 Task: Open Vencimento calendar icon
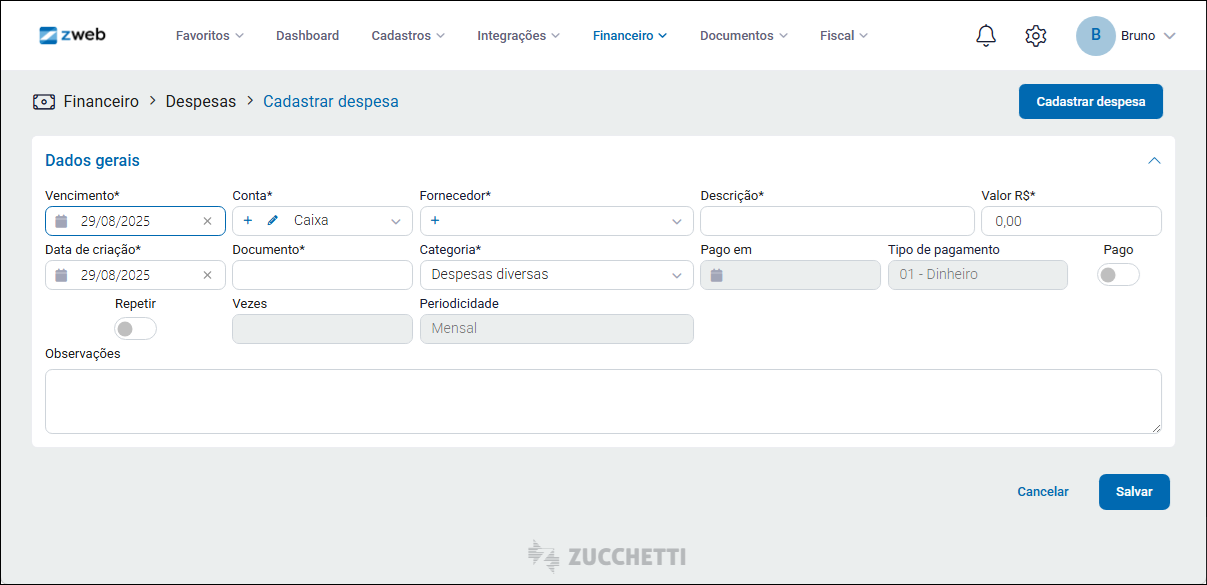point(61,221)
